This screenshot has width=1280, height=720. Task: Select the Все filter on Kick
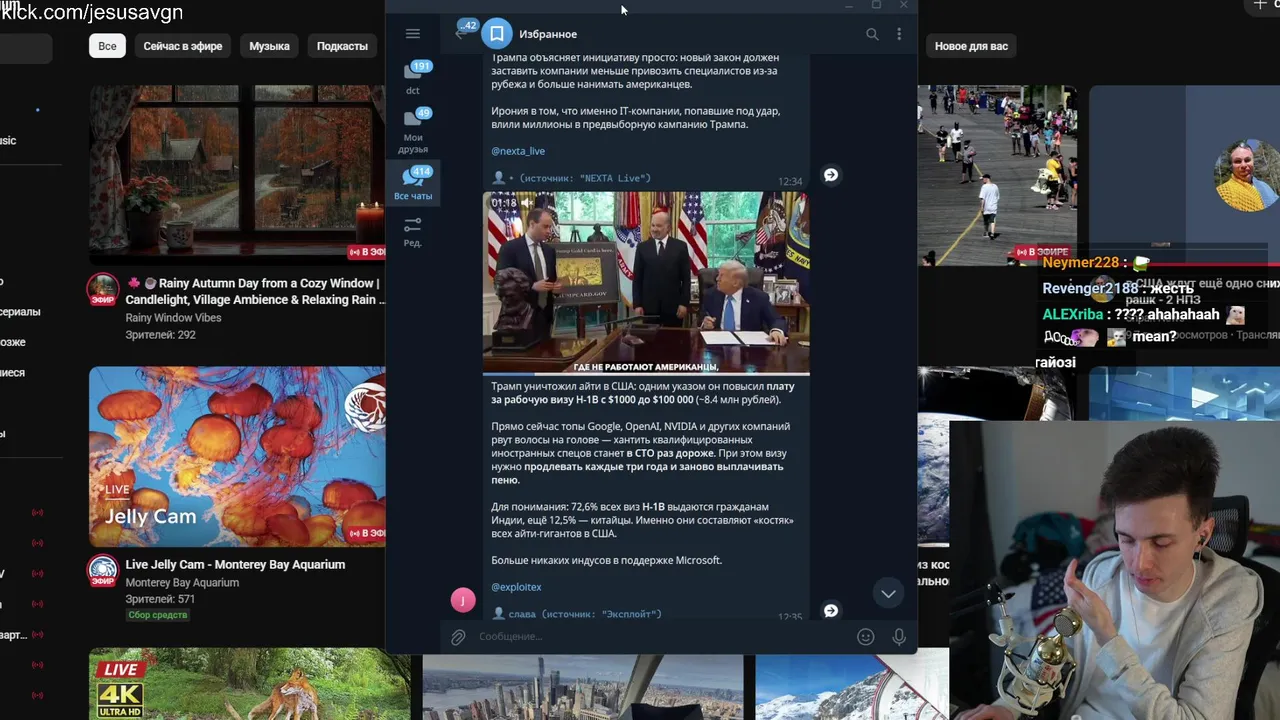[x=107, y=46]
